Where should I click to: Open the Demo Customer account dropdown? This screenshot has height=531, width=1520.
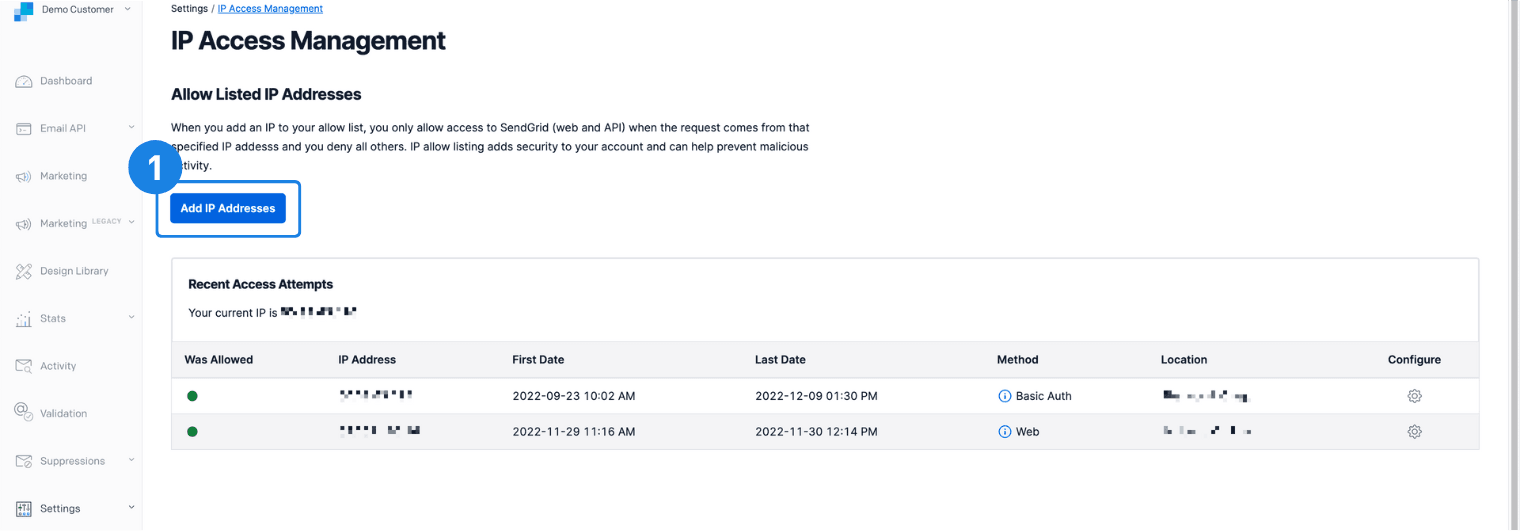click(85, 9)
